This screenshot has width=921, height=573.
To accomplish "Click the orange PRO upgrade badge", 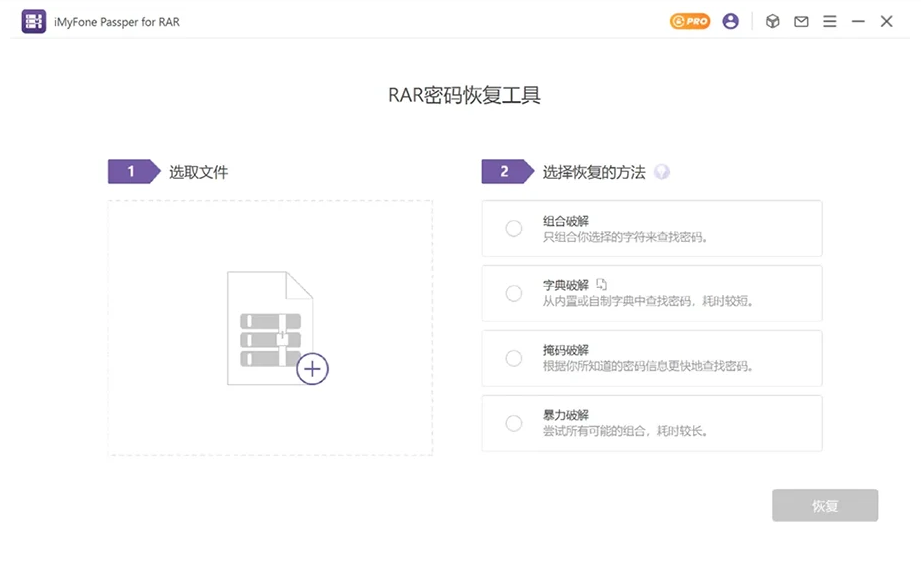I will tap(690, 22).
